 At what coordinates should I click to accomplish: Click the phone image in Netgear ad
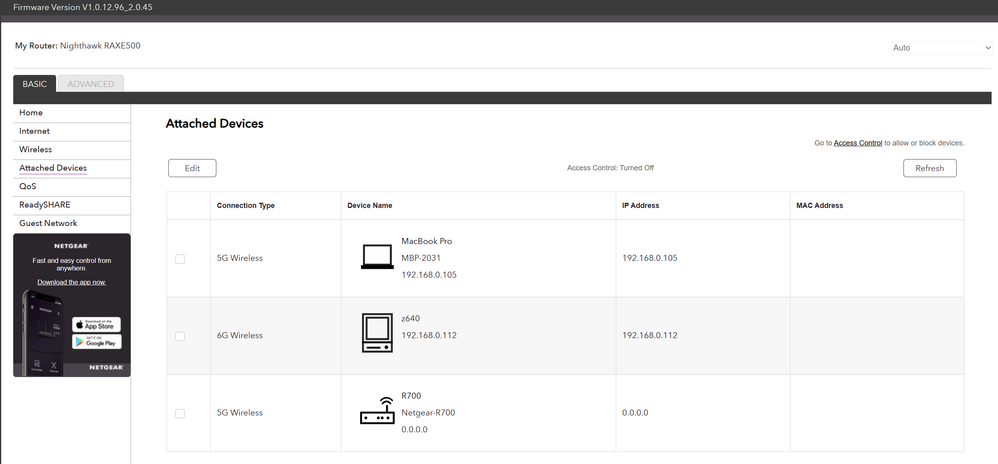(38, 335)
